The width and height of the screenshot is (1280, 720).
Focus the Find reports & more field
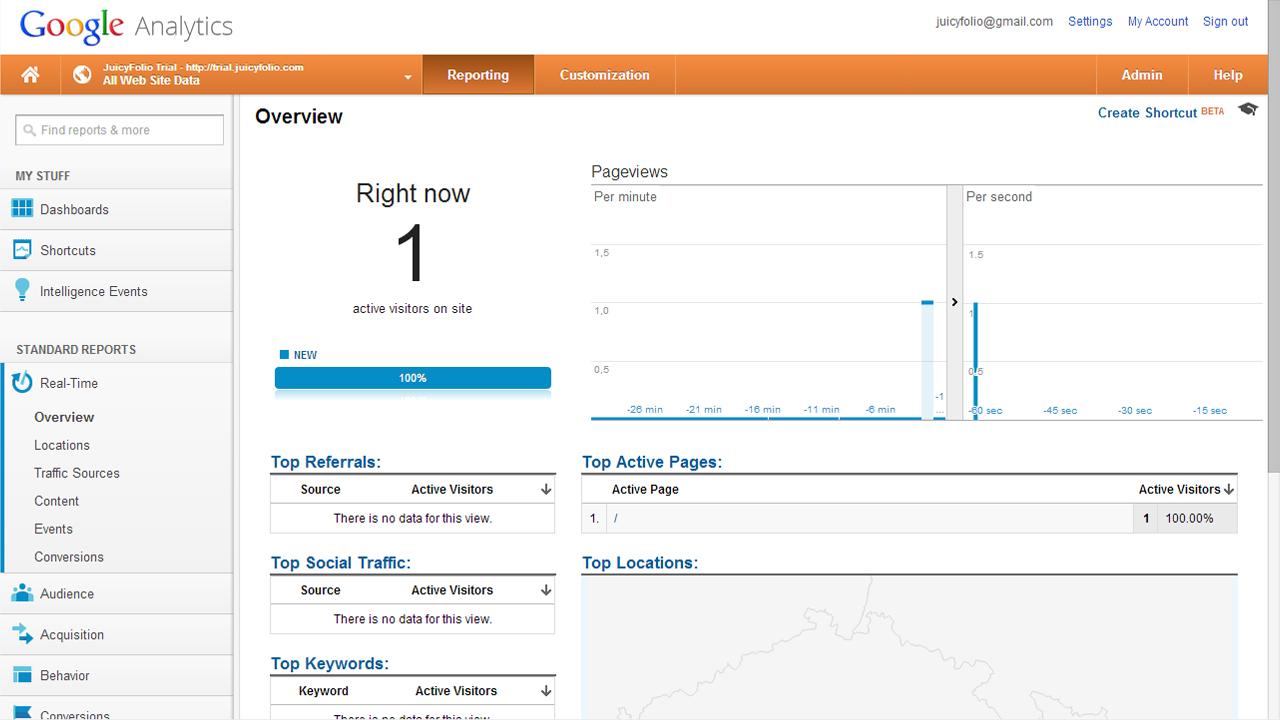[120, 130]
